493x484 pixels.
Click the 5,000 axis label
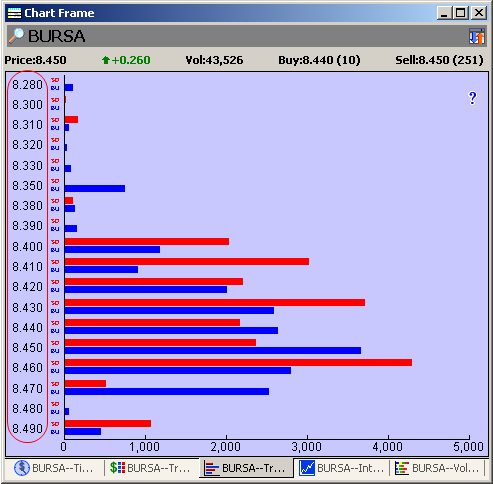[468, 447]
